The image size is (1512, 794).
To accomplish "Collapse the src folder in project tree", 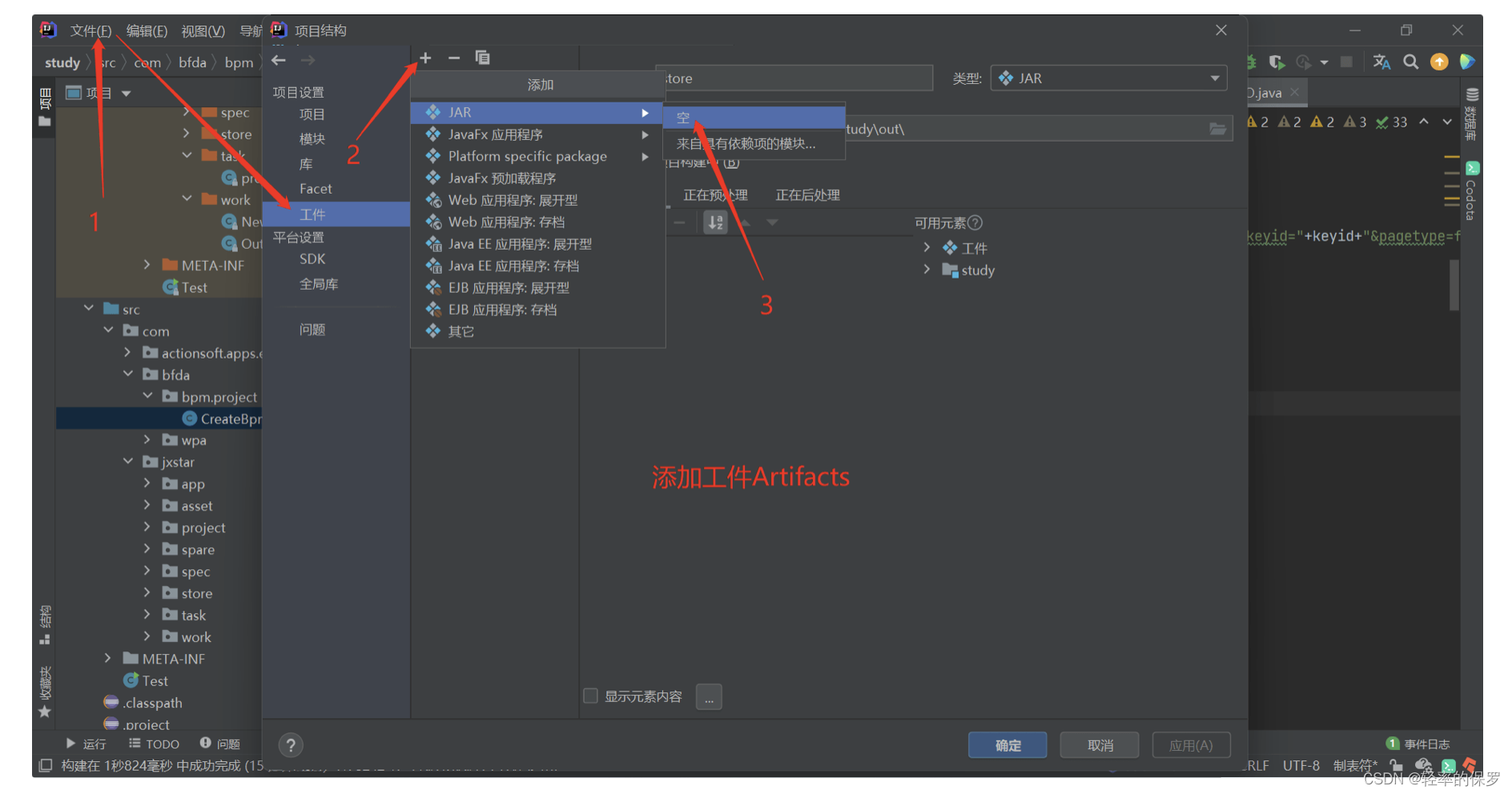I will pos(89,308).
